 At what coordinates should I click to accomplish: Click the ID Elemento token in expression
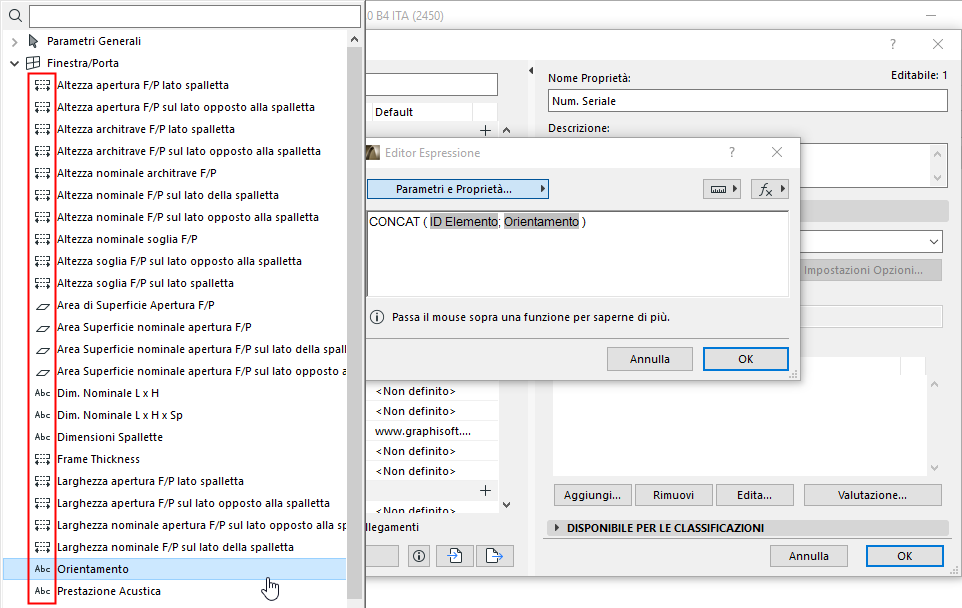click(464, 221)
